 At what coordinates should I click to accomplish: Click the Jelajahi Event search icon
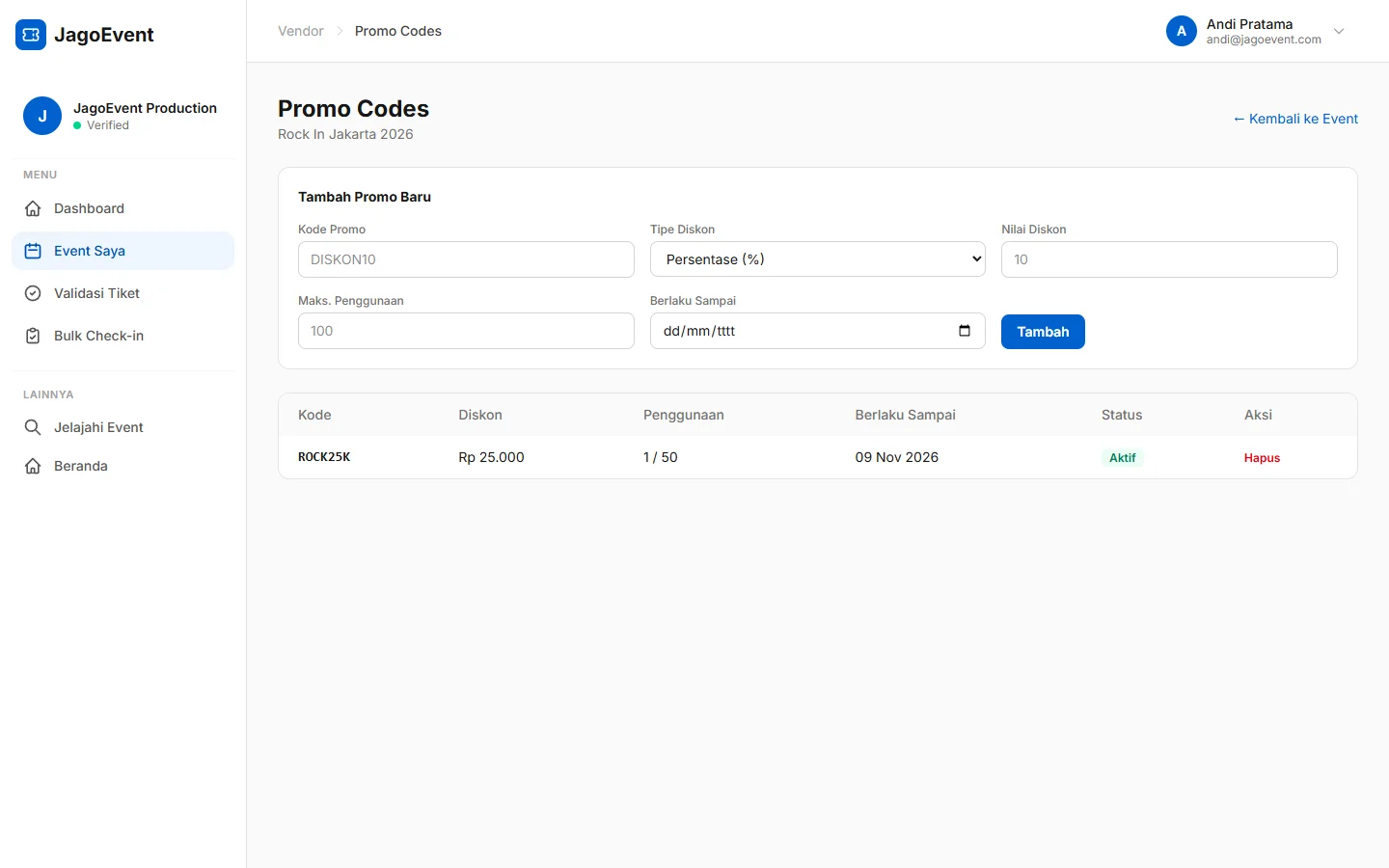coord(33,427)
